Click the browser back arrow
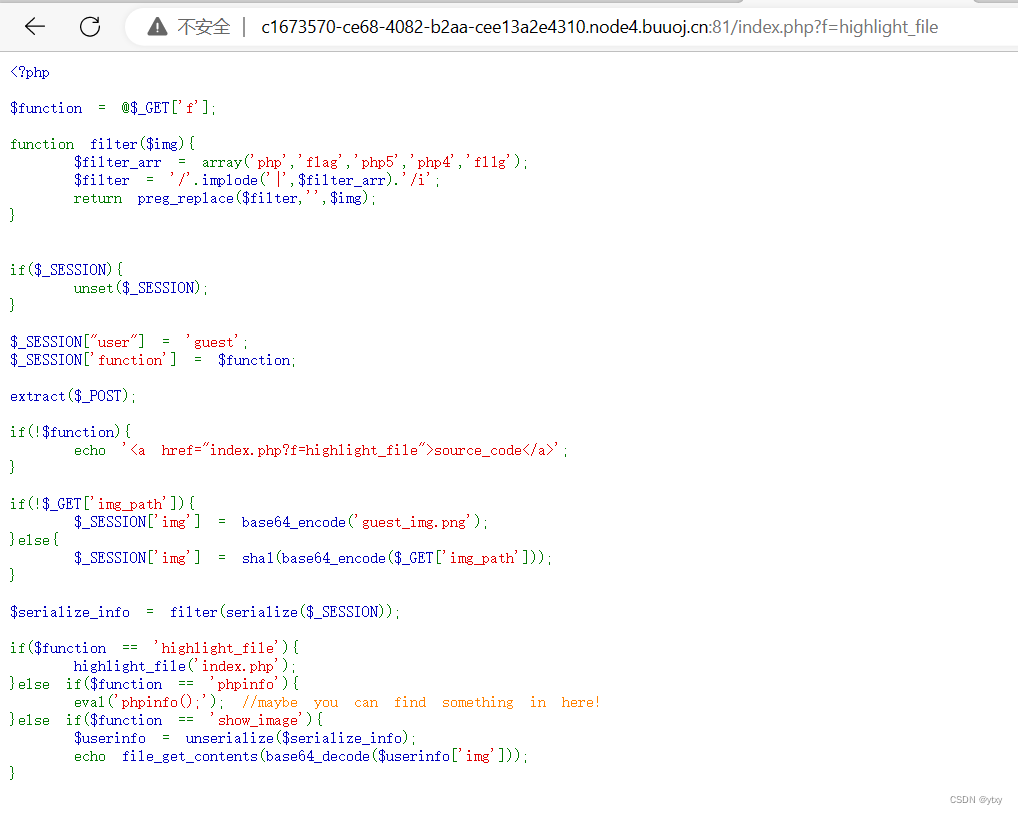The image size is (1018, 814). point(35,27)
